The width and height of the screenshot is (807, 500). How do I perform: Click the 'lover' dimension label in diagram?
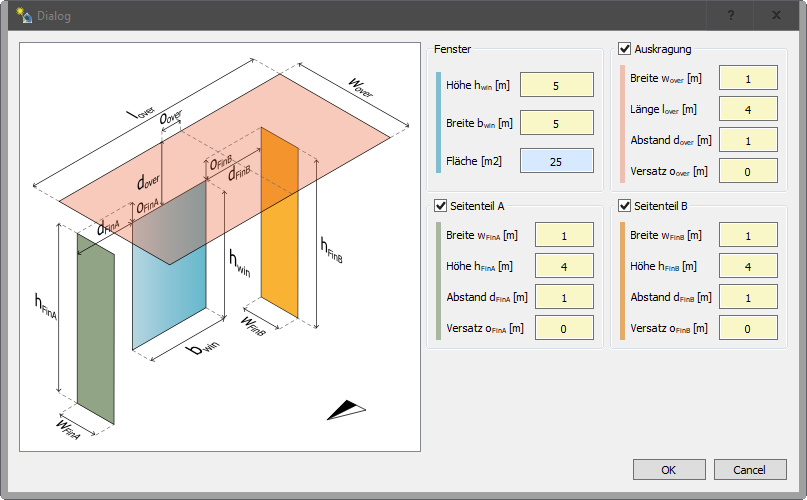pyautogui.click(x=142, y=113)
